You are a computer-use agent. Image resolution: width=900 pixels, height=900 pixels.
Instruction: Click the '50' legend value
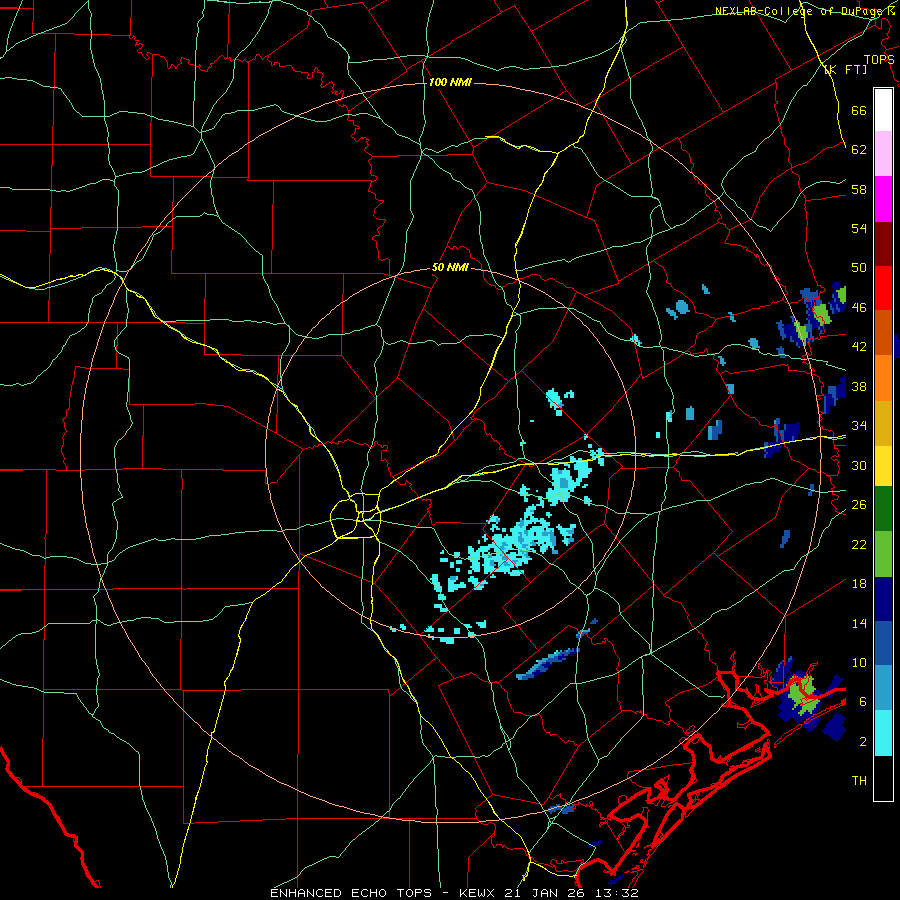coord(859,268)
